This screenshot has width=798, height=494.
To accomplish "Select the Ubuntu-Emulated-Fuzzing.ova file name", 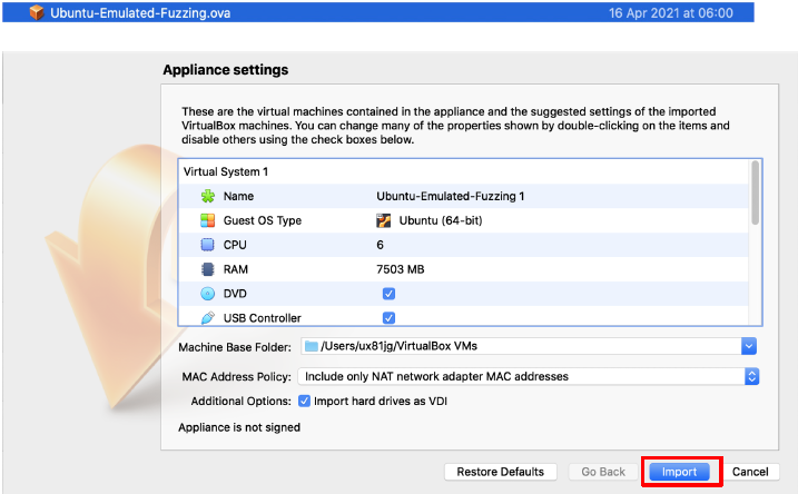I will coord(140,13).
